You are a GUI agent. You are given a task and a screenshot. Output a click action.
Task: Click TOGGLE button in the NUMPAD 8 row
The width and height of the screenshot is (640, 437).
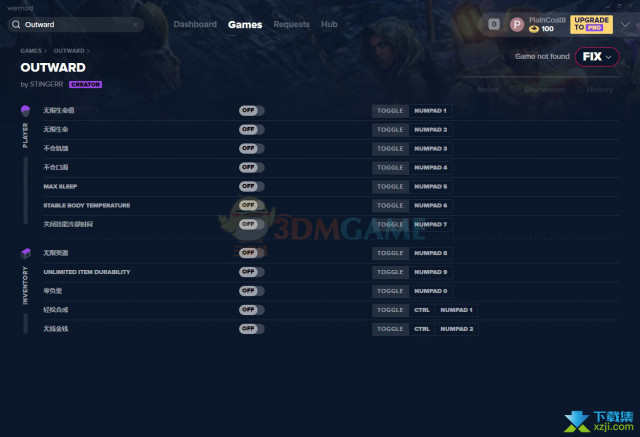[x=390, y=253]
